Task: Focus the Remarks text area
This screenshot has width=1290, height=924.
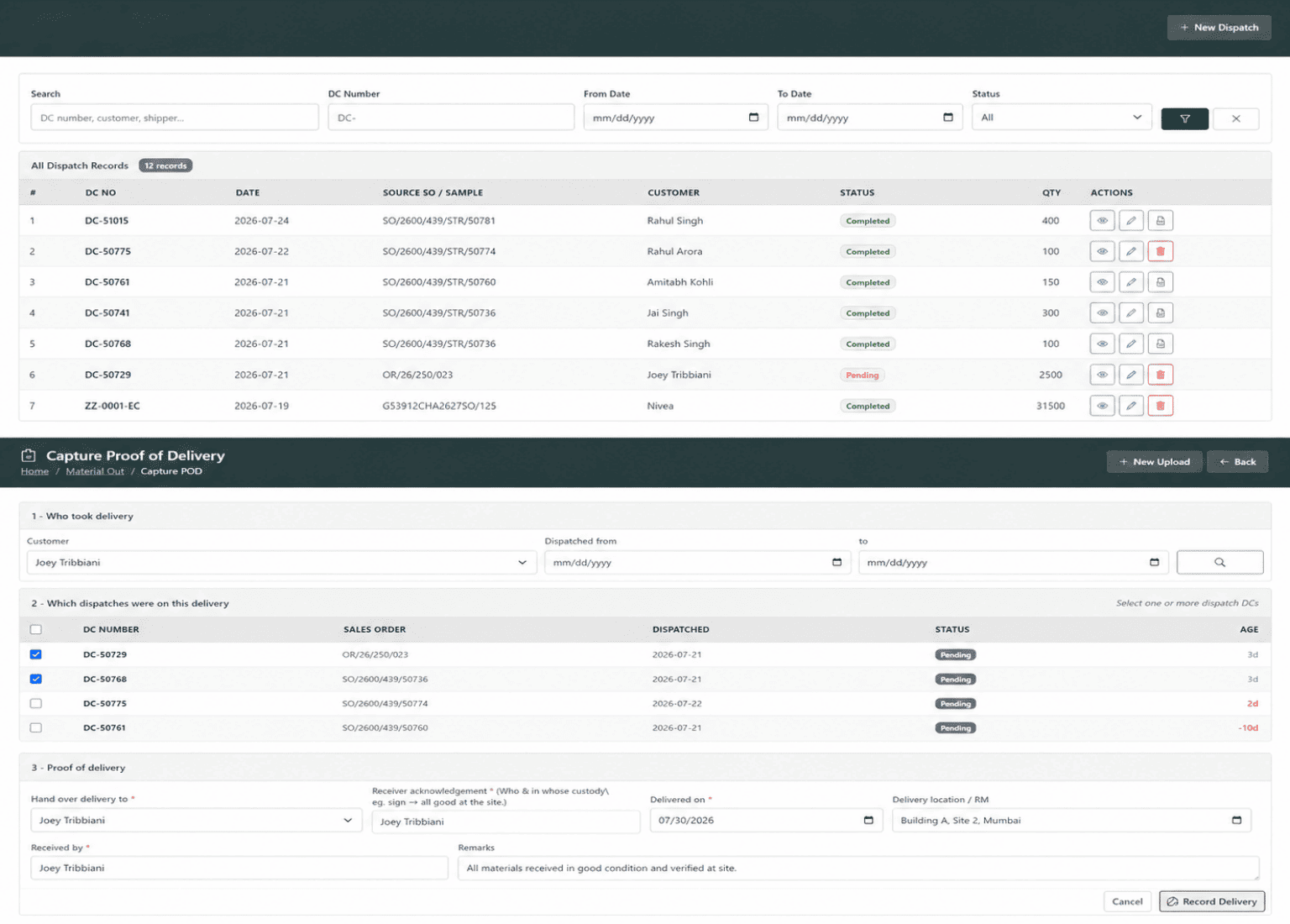Action: click(858, 868)
